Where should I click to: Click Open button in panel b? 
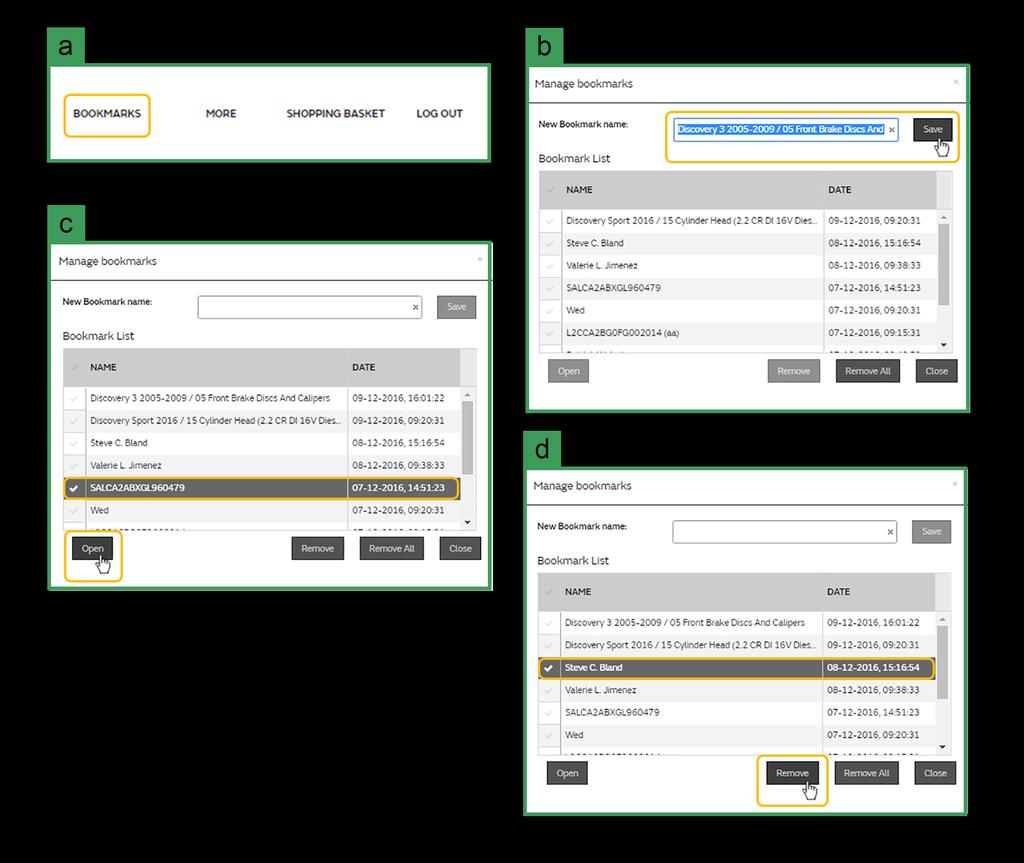pyautogui.click(x=568, y=371)
